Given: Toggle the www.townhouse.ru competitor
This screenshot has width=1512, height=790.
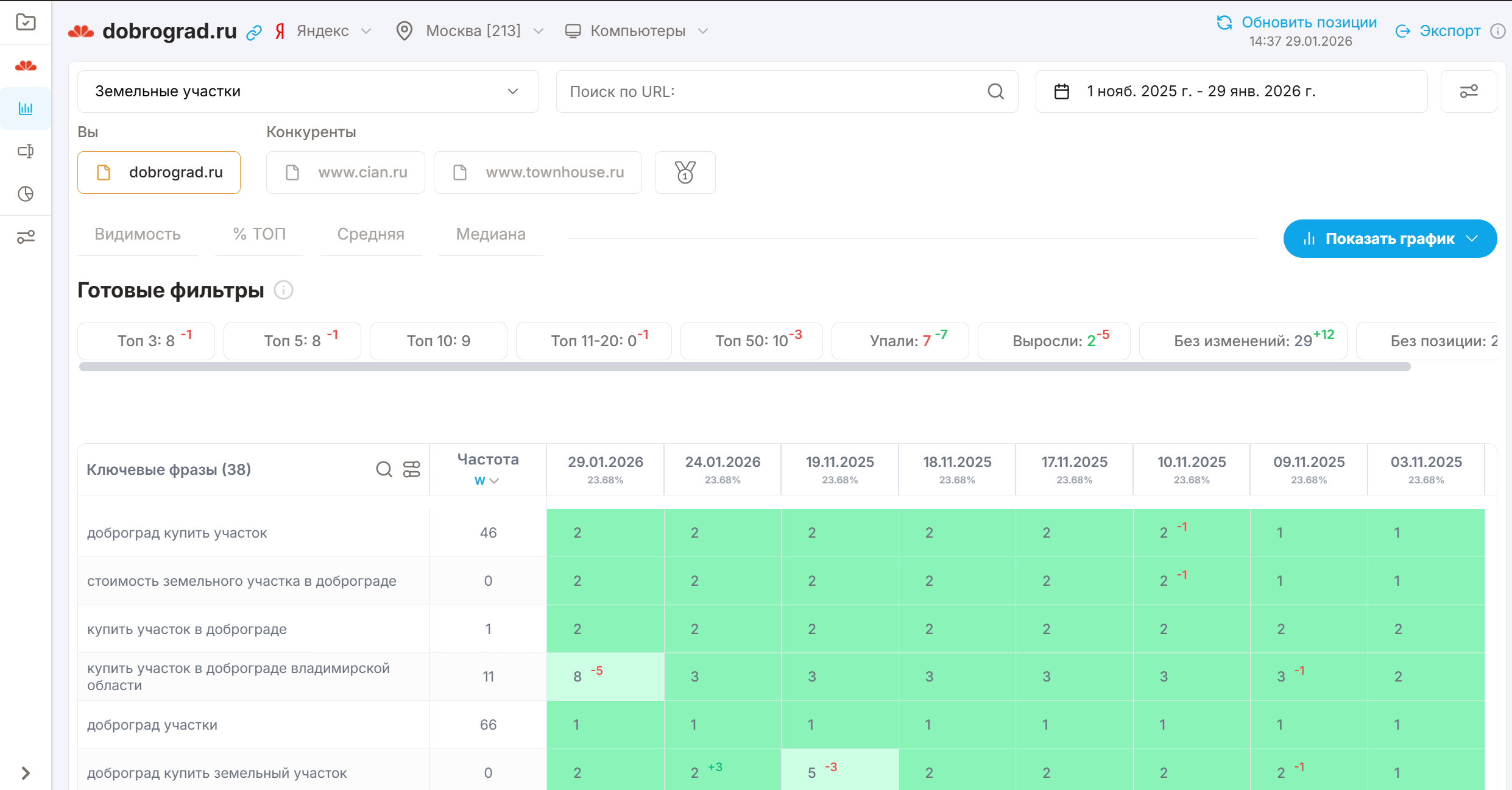Looking at the screenshot, I should click(x=537, y=173).
